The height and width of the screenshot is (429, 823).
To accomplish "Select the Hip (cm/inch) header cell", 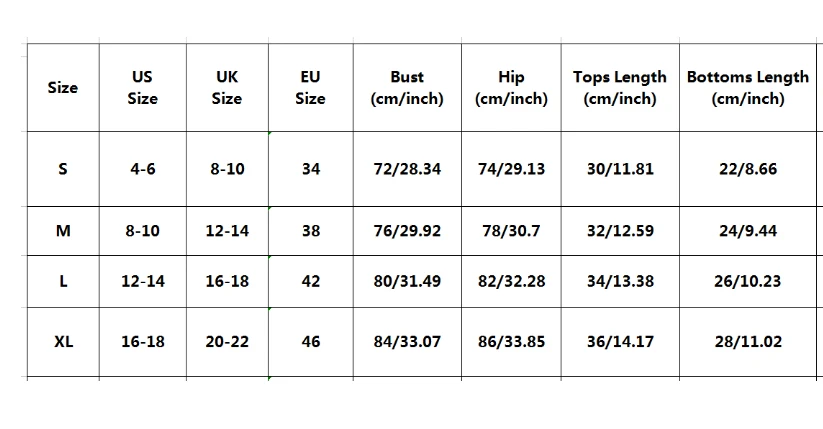I will [511, 88].
